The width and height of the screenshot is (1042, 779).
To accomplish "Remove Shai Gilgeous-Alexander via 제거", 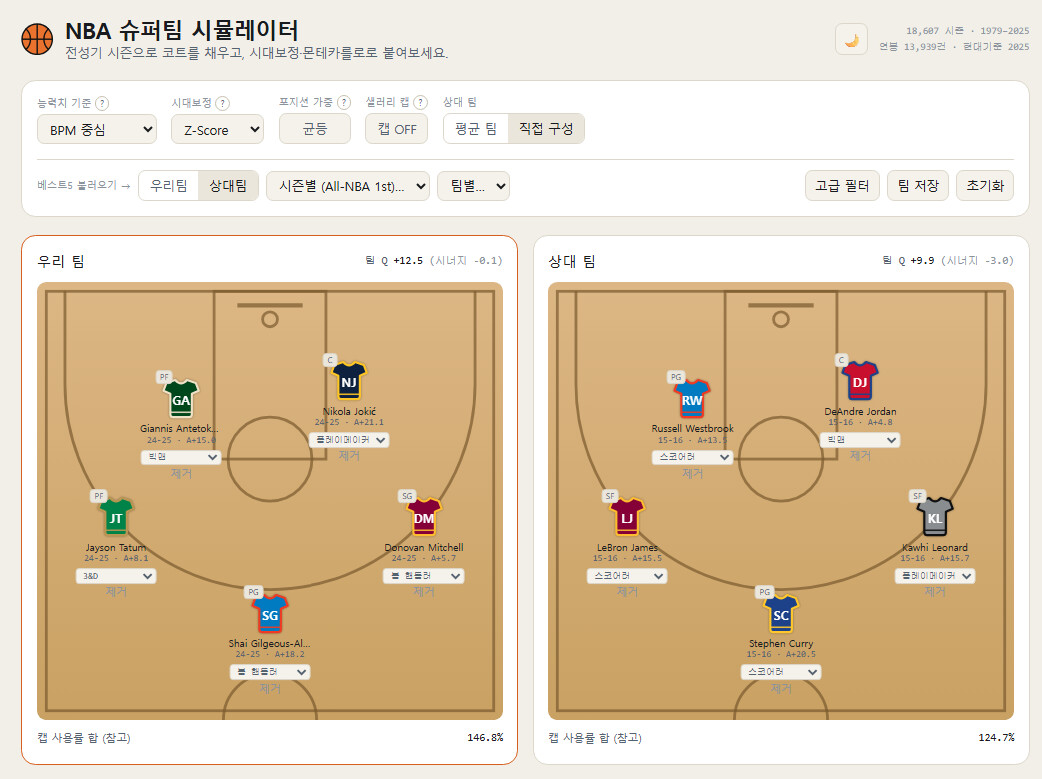I will [x=270, y=689].
